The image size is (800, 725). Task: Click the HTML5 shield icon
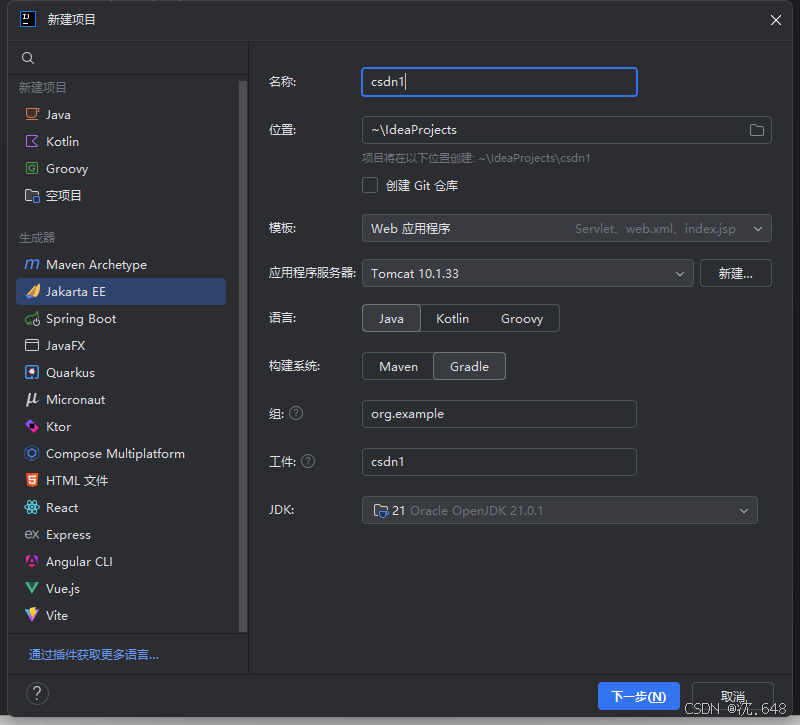coord(32,480)
